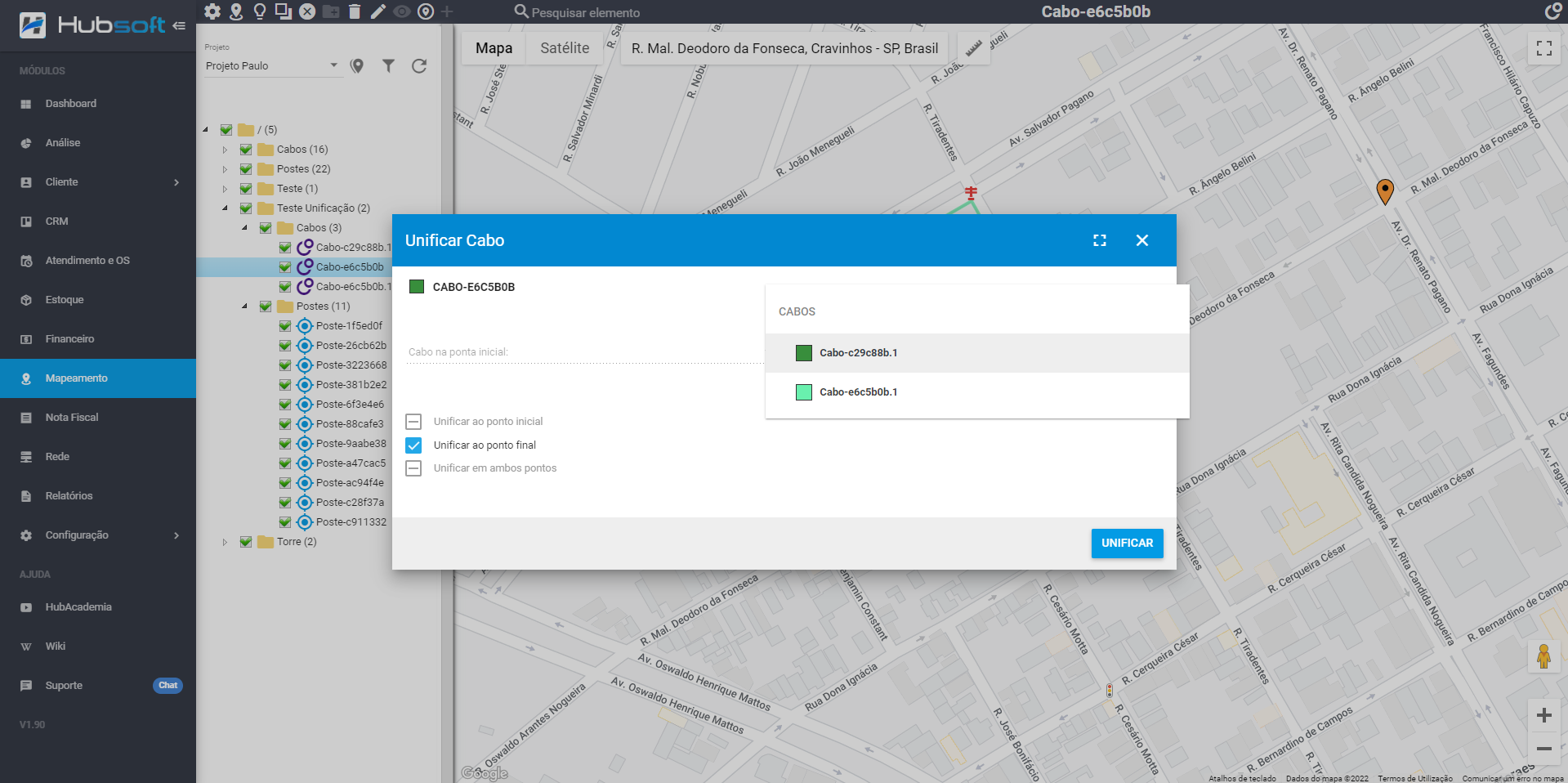Click the street-view pin toolbar icon

pyautogui.click(x=236, y=11)
